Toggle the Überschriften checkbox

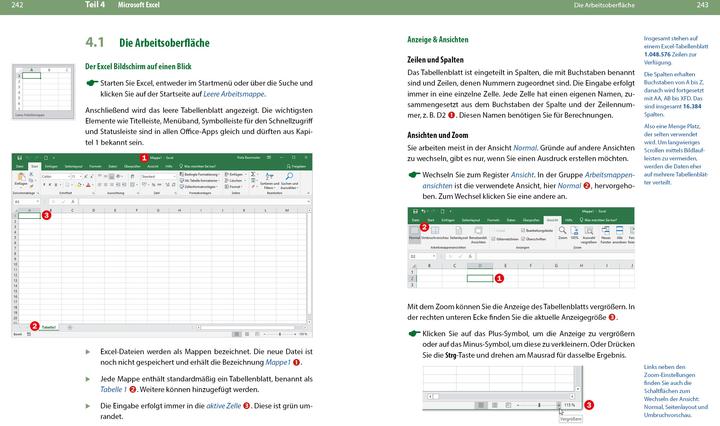524,239
